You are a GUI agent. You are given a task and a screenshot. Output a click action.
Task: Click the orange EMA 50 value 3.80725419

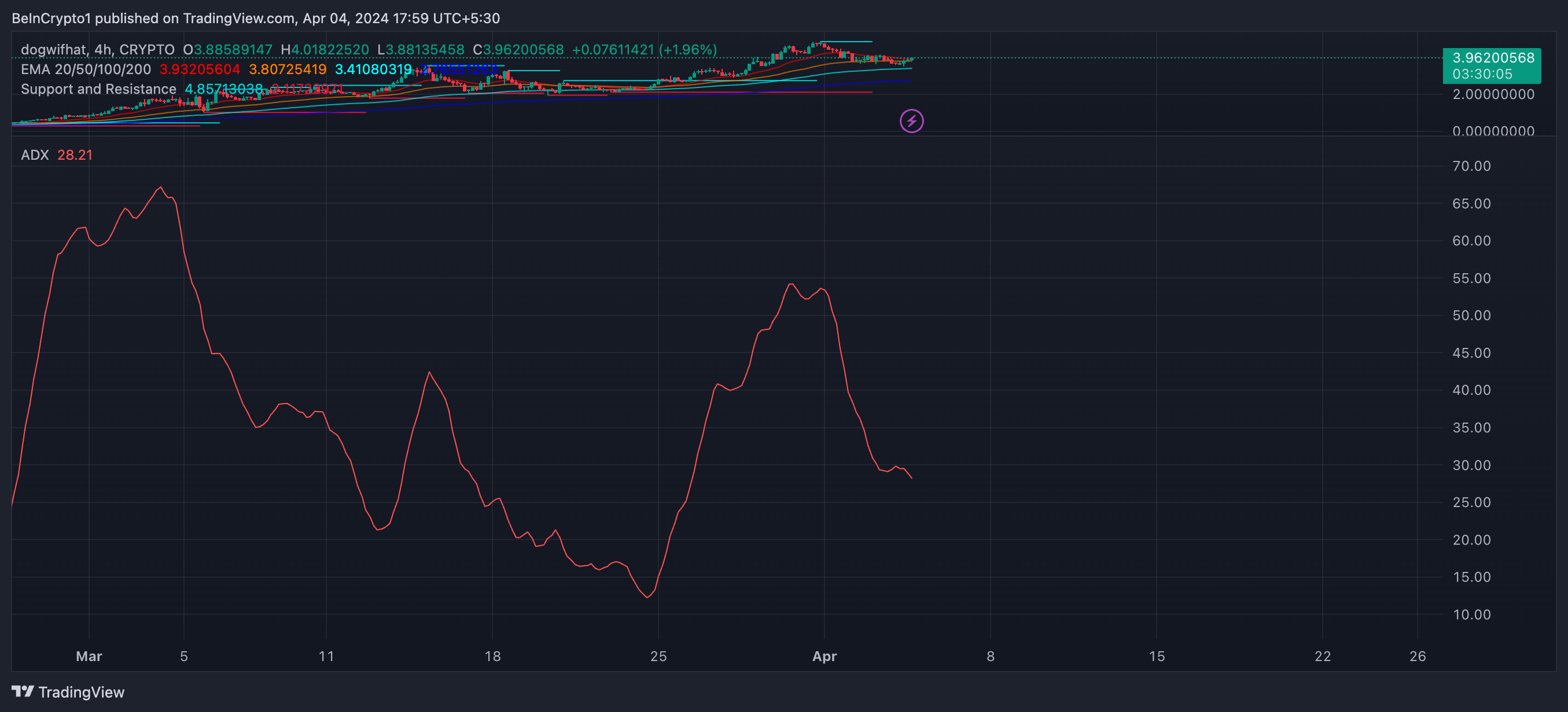[288, 69]
